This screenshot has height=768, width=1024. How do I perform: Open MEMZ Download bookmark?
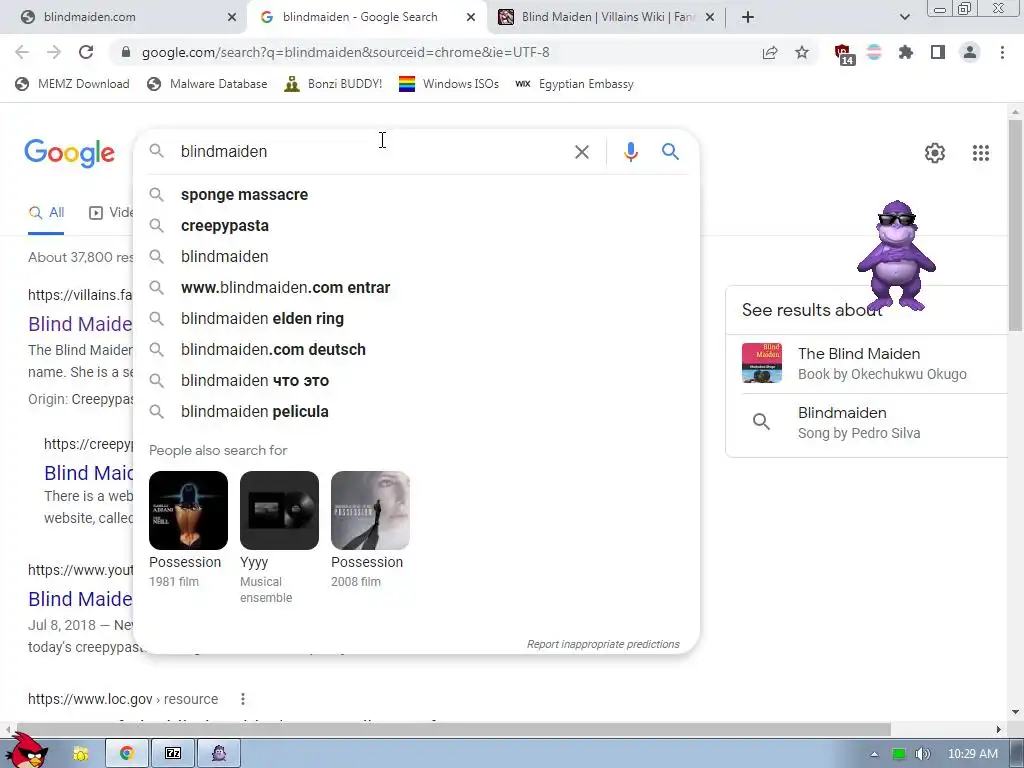coord(72,84)
